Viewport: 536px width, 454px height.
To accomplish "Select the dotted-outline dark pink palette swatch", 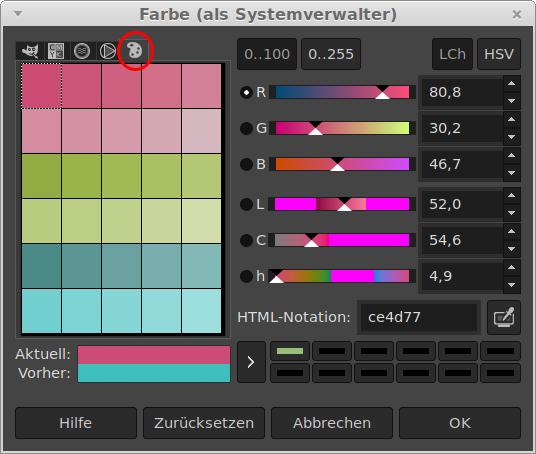I will [x=41, y=86].
